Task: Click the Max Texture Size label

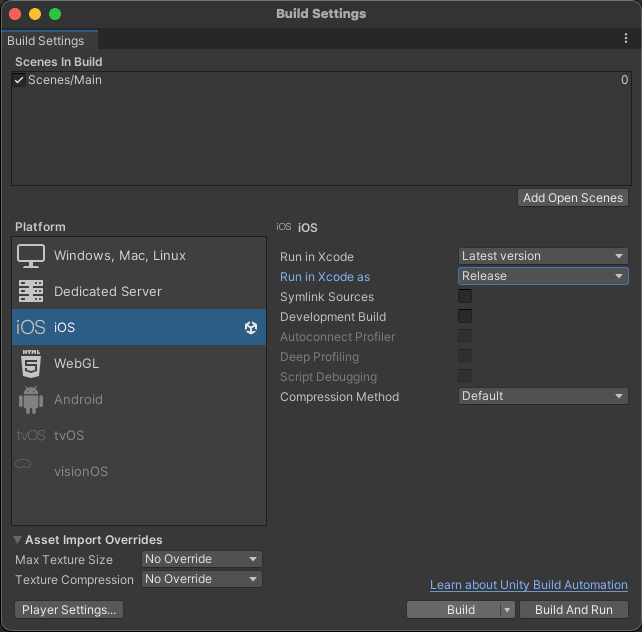Action: 64,560
